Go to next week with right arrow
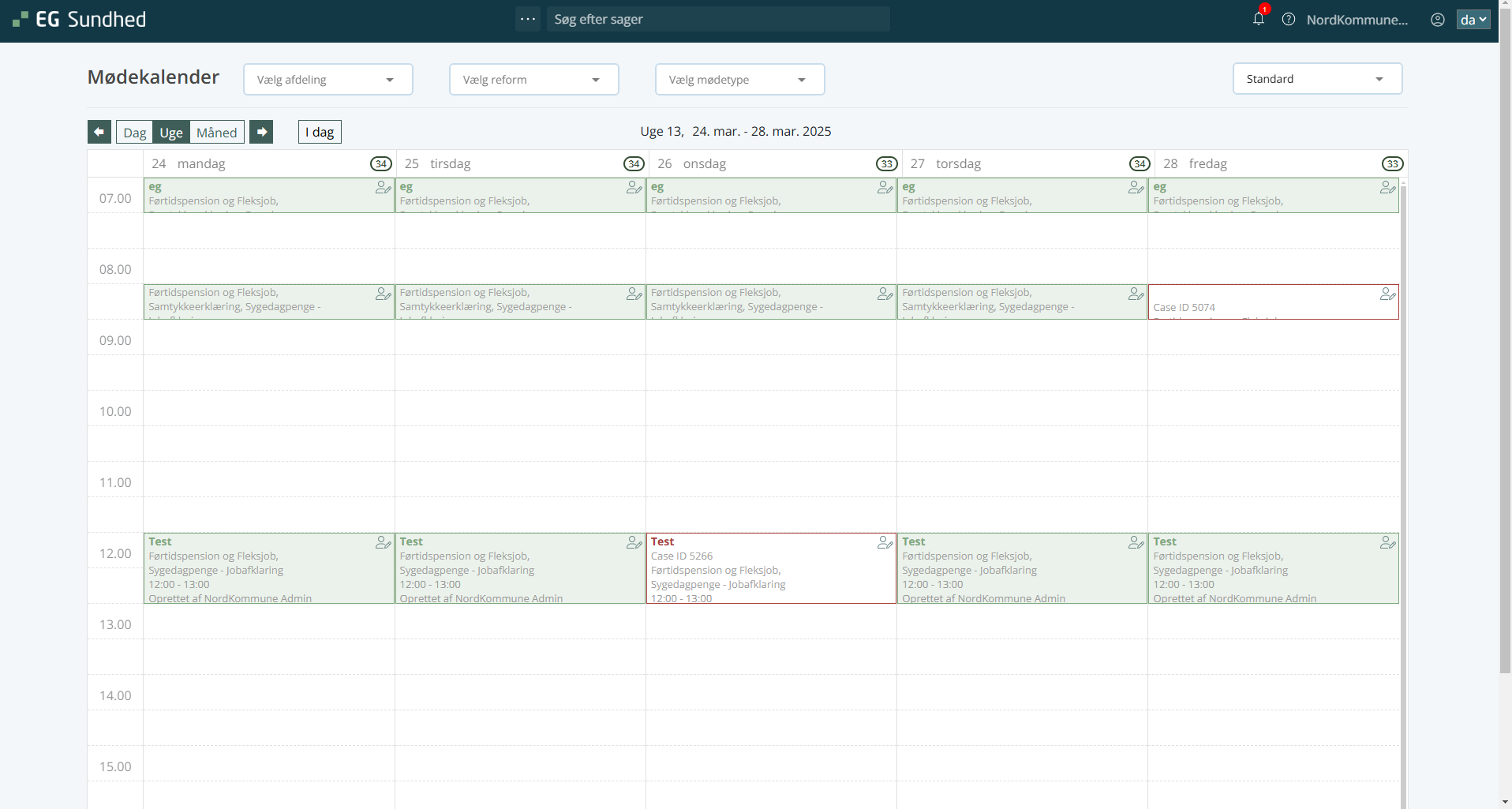Viewport: 1512px width, 809px height. tap(261, 132)
